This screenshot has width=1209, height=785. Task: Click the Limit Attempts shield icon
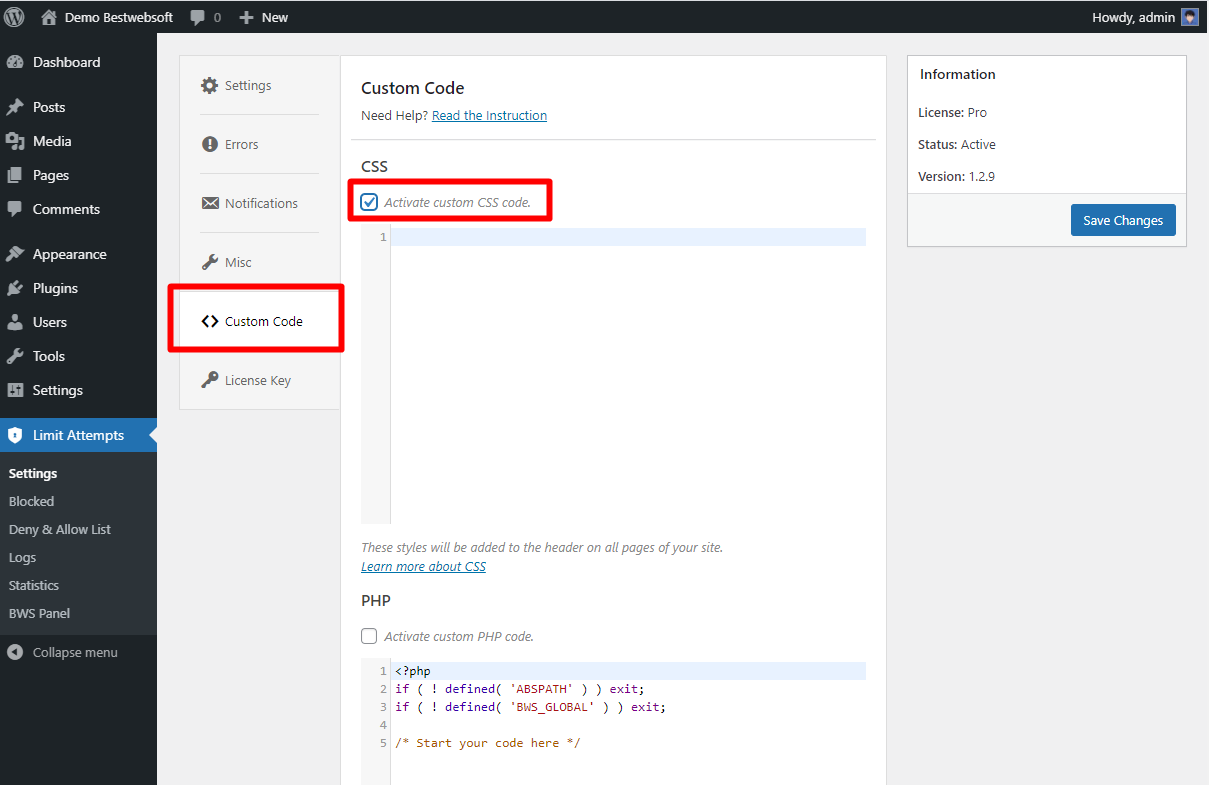point(15,435)
